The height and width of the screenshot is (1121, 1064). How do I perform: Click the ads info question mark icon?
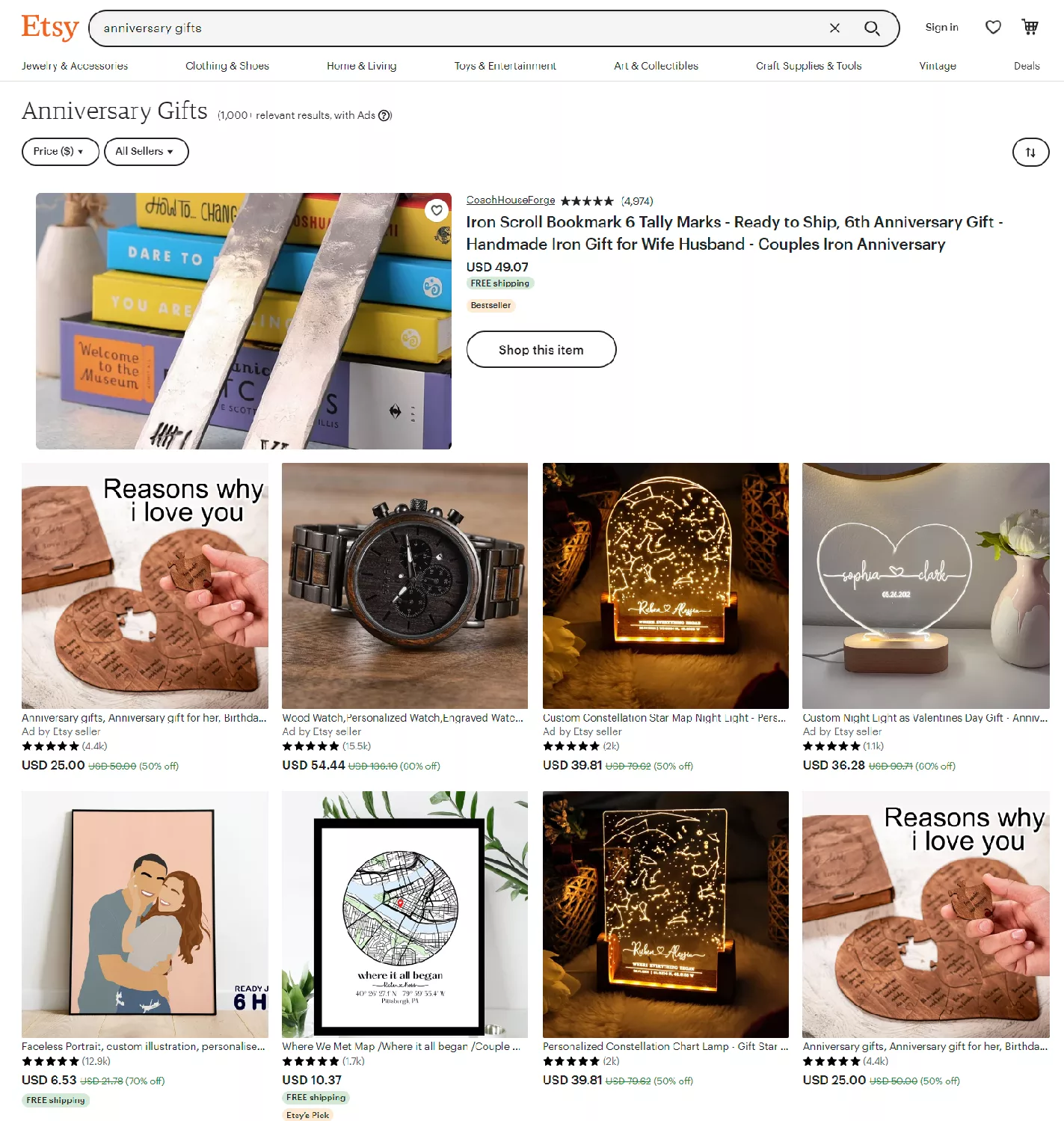384,116
